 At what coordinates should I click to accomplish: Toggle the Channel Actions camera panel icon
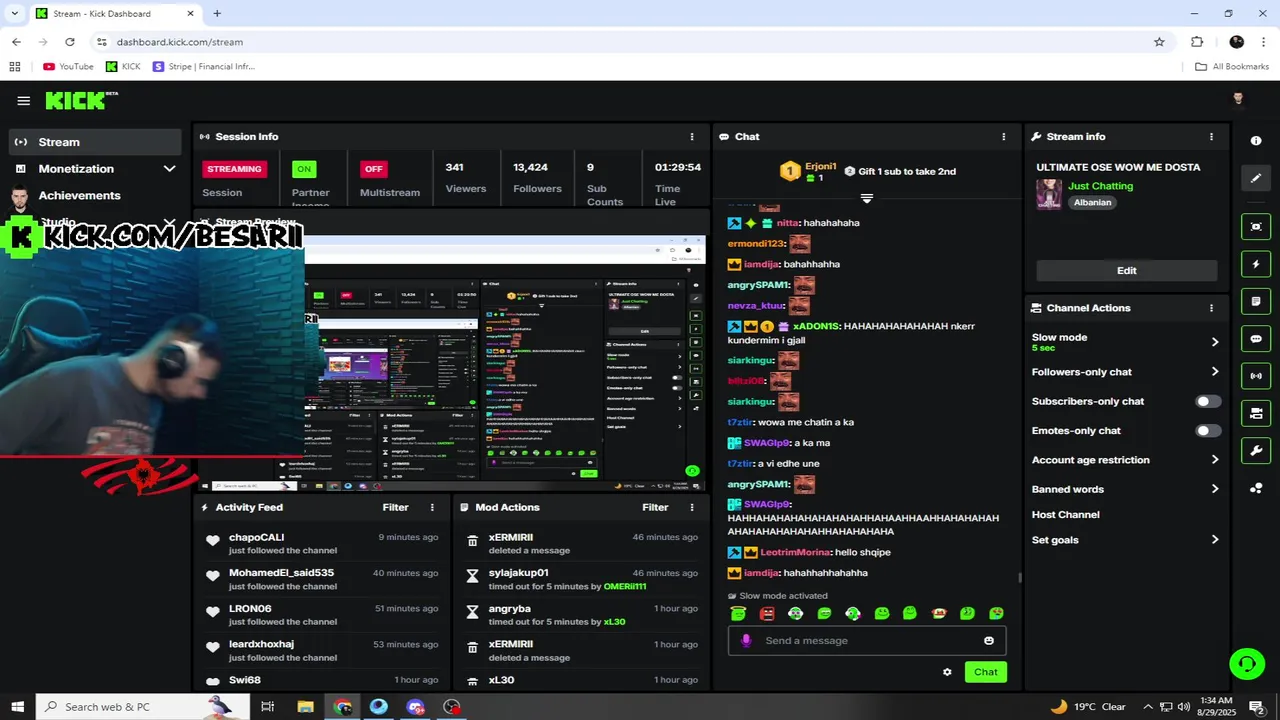click(x=1256, y=413)
